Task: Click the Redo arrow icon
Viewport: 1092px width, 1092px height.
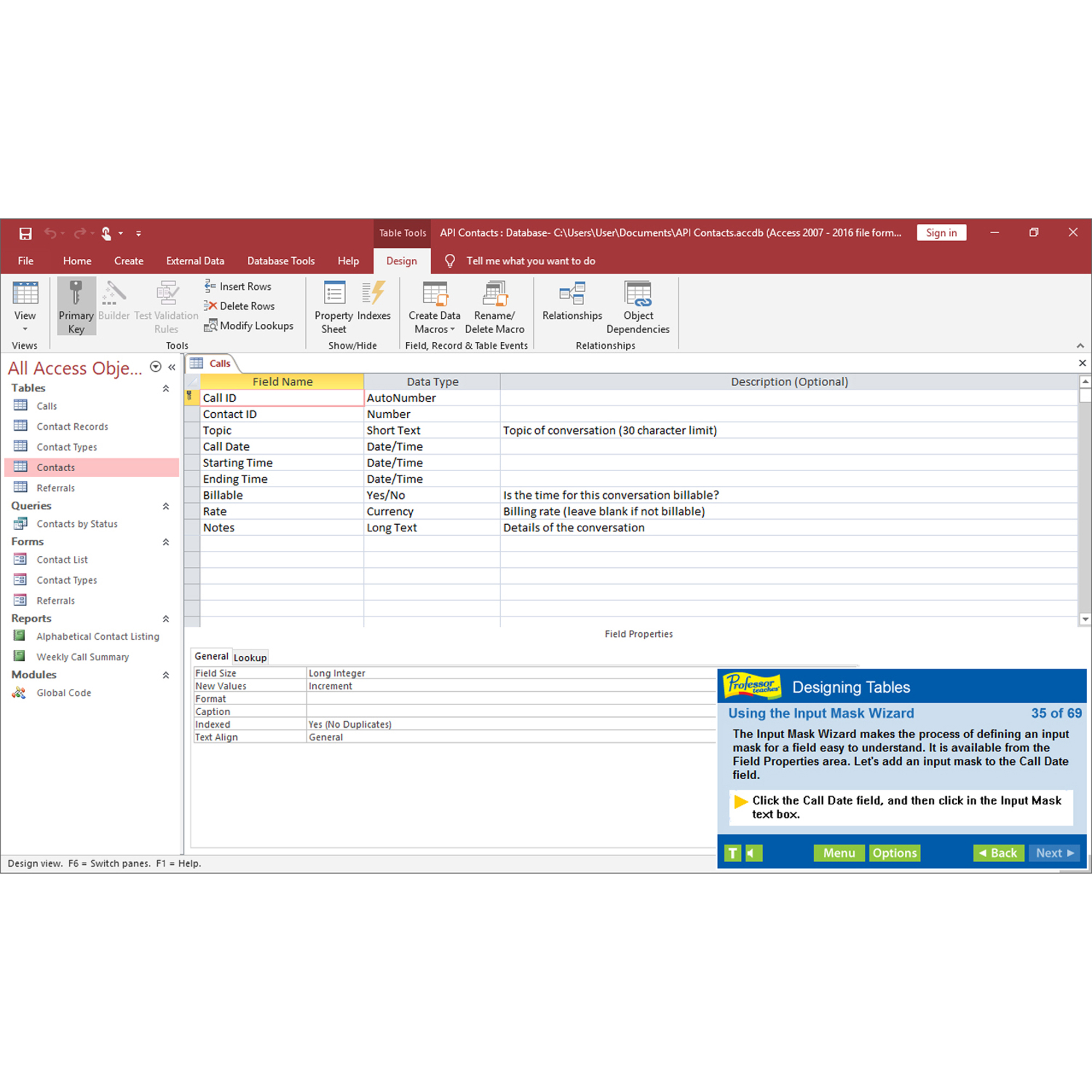Action: (80, 233)
